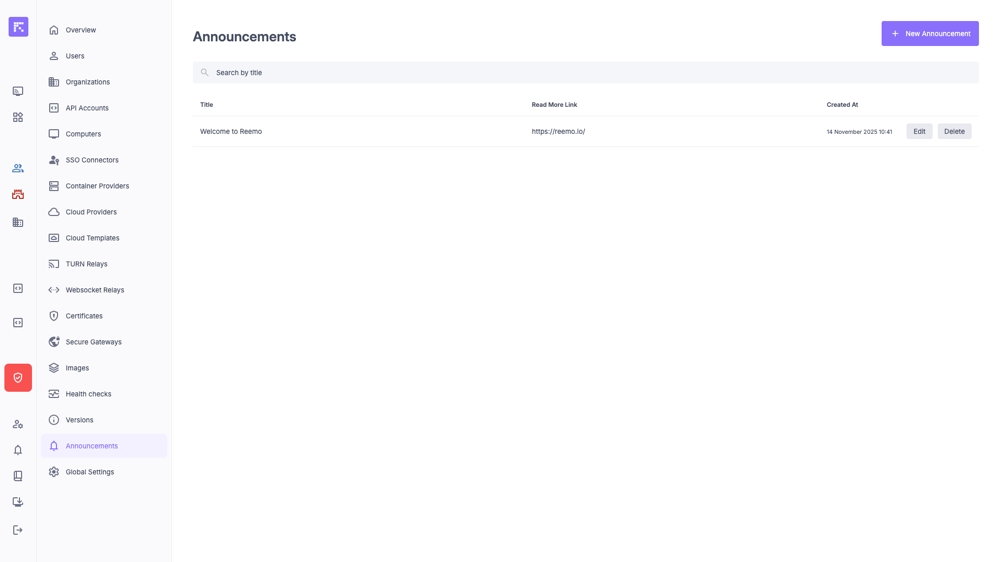
Task: Open notifications bell in left rail
Action: [18, 450]
